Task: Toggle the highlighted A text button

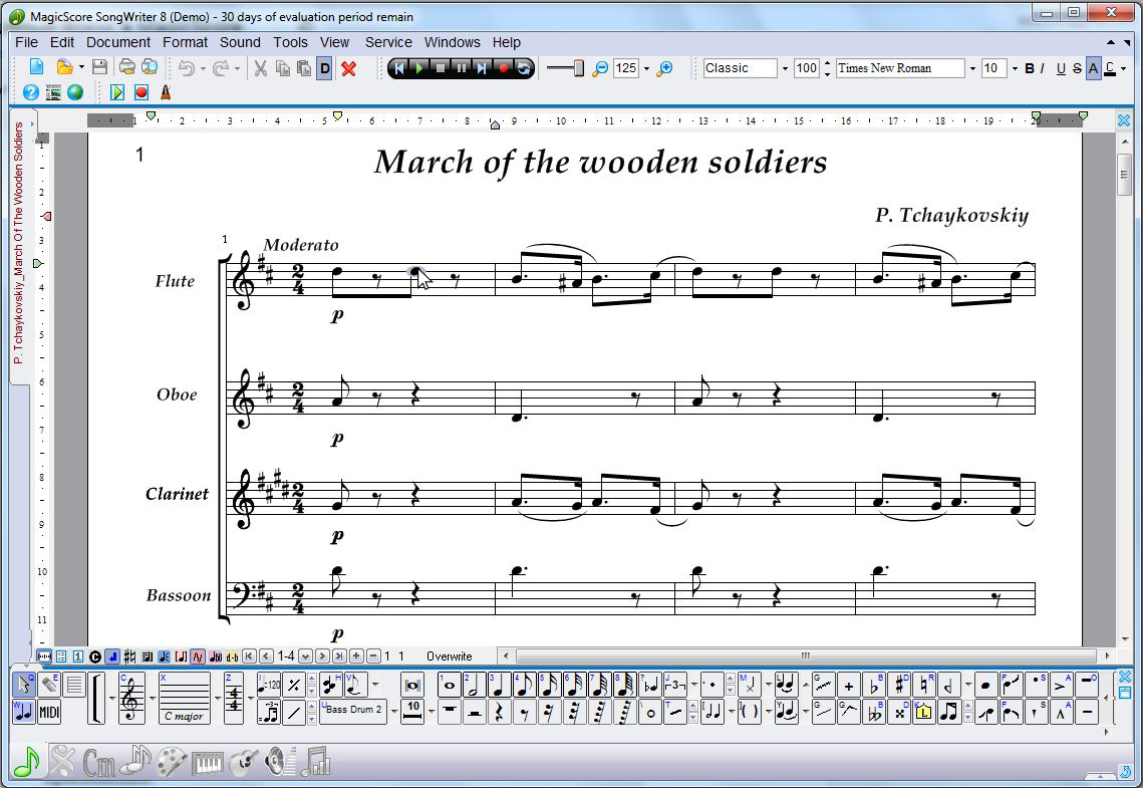Action: click(1093, 69)
